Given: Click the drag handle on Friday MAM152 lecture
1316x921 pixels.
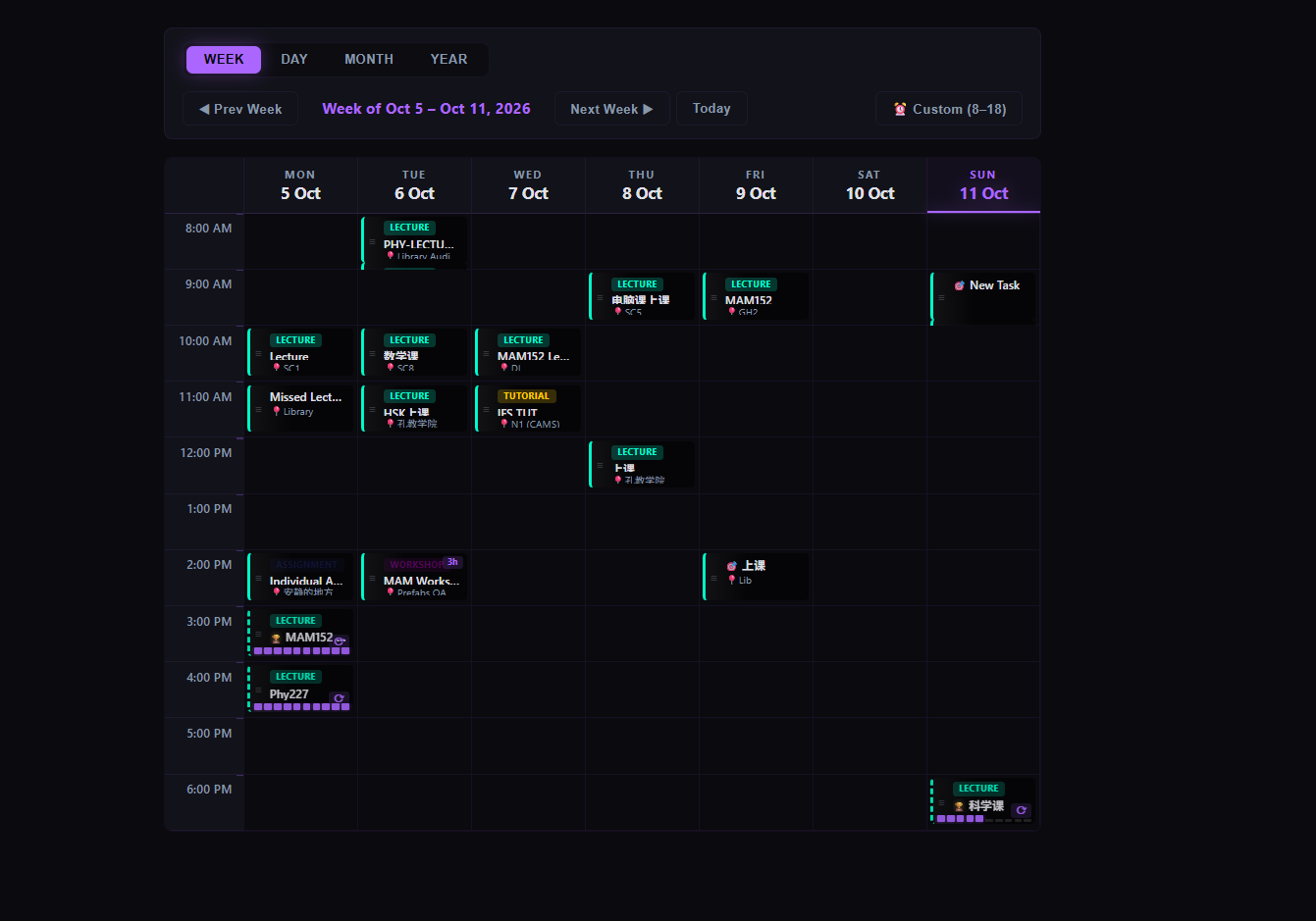Looking at the screenshot, I should coord(714,298).
